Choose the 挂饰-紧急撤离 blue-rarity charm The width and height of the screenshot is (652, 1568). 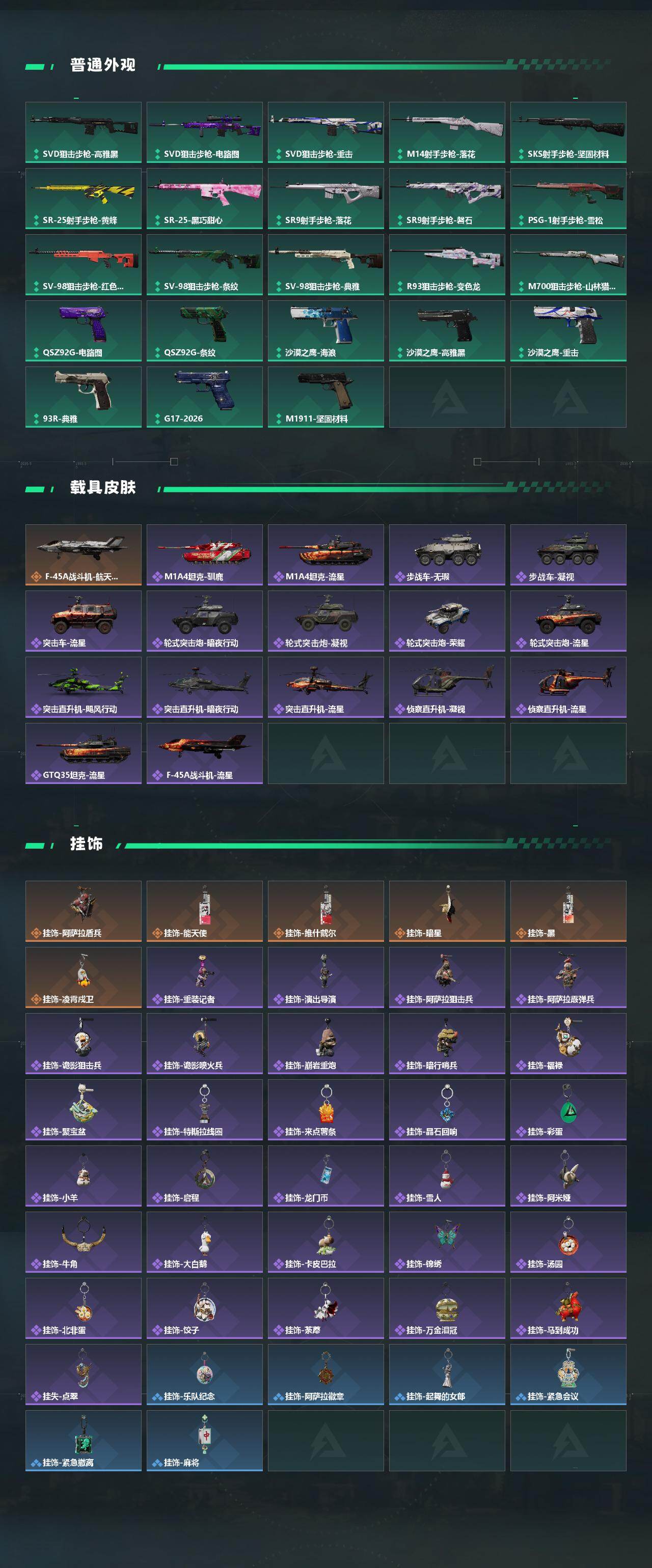click(x=84, y=1441)
